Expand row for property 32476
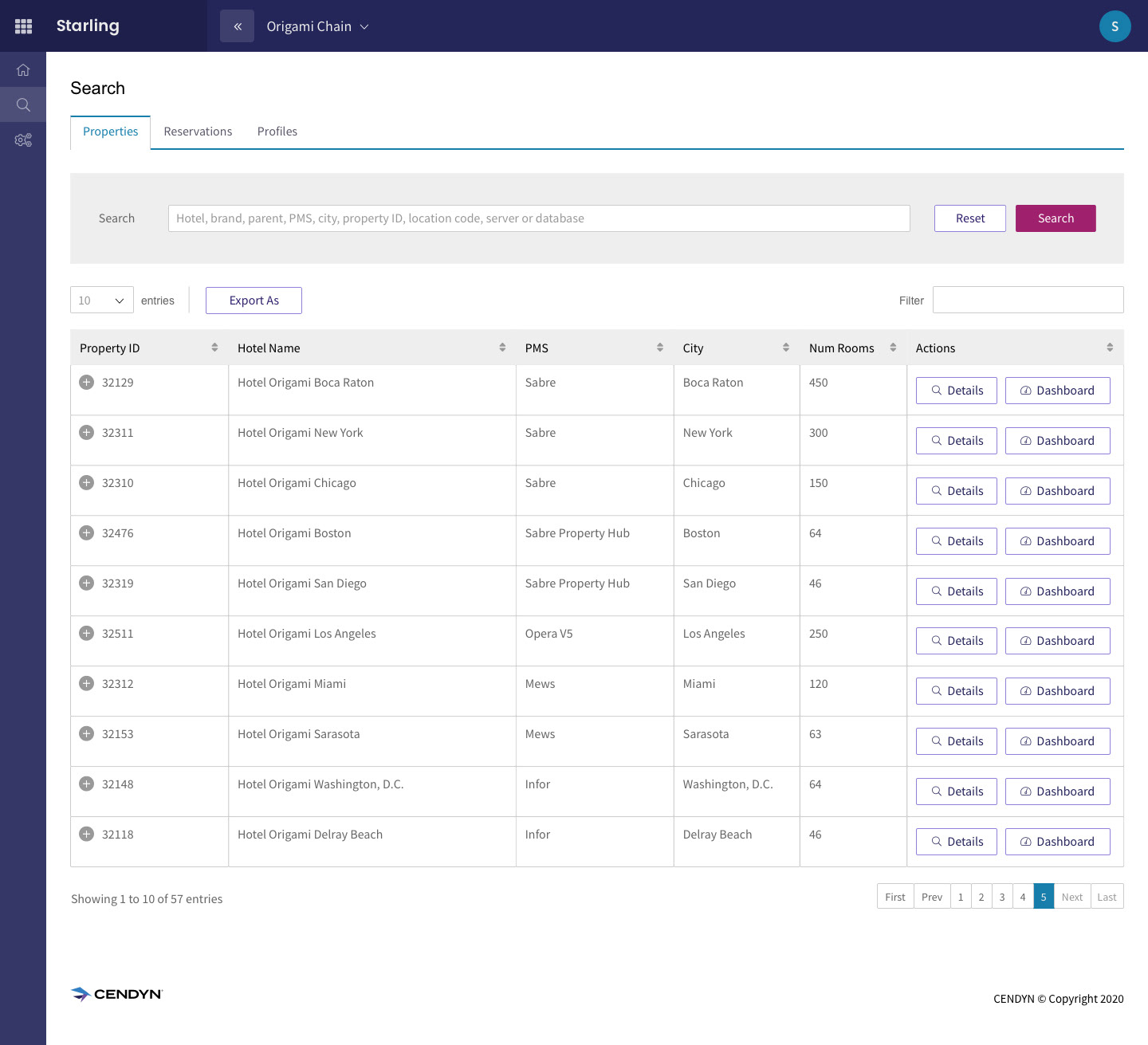The image size is (1148, 1045). pos(87,533)
